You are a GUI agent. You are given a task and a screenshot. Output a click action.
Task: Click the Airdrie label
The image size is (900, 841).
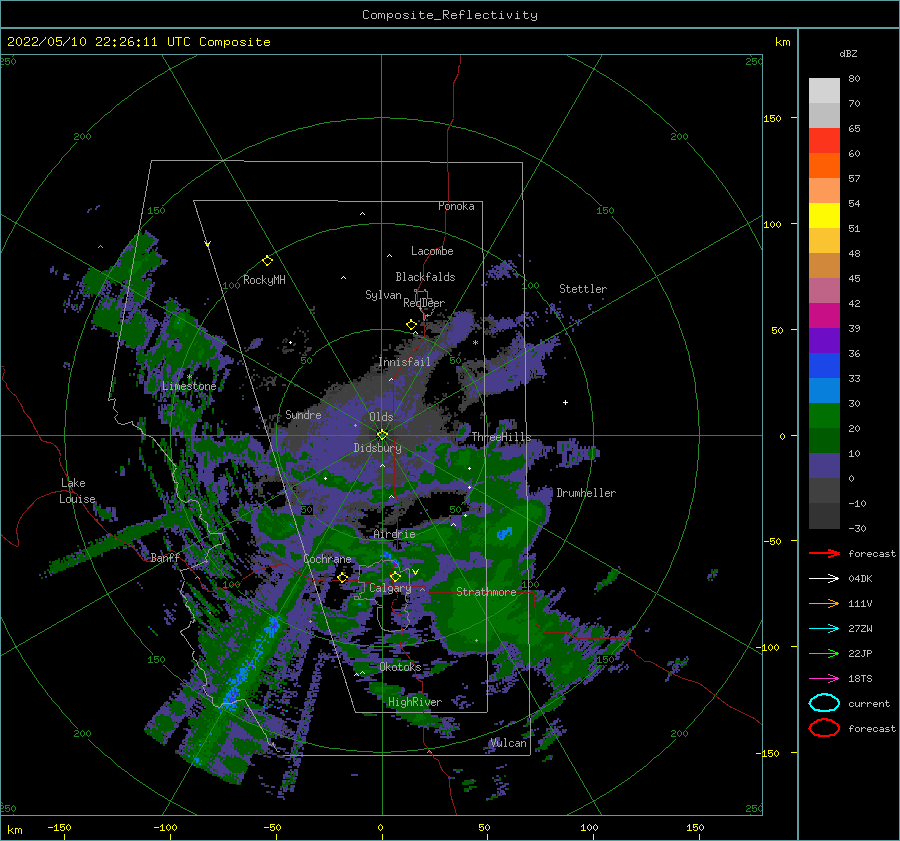tap(394, 534)
